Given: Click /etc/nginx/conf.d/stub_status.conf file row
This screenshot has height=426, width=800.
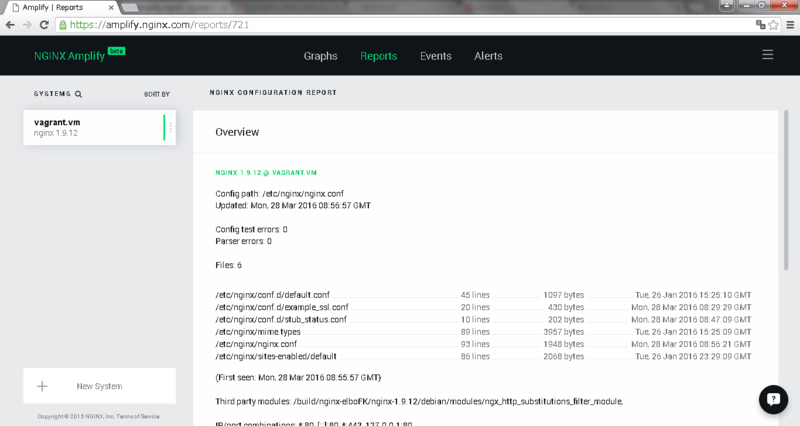Looking at the screenshot, I should (x=483, y=319).
